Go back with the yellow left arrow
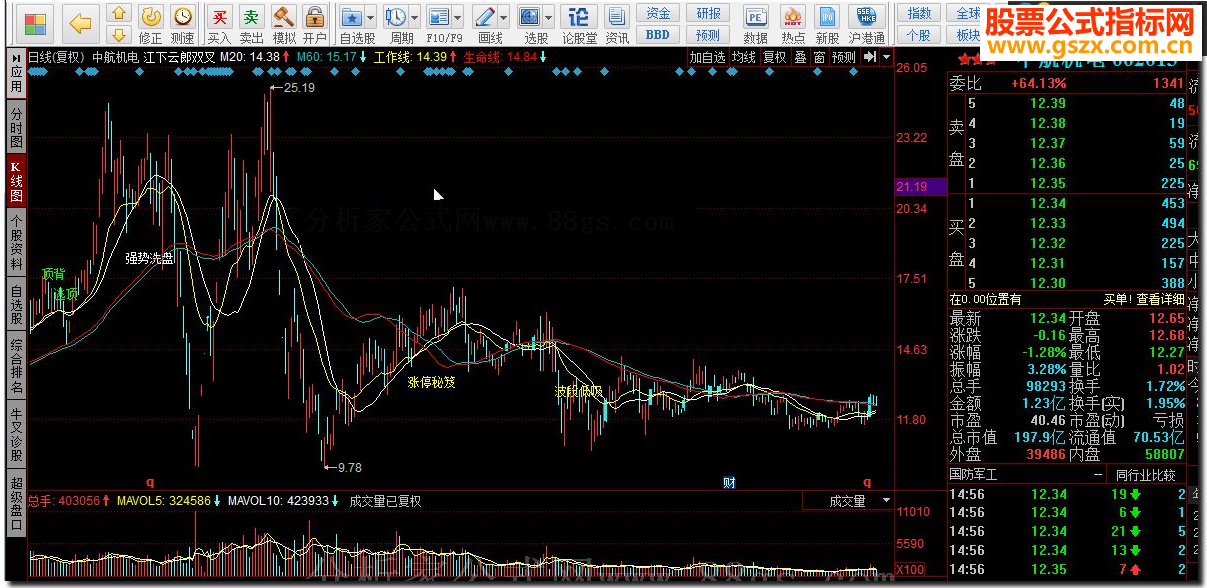This screenshot has height=588, width=1207. [81, 22]
